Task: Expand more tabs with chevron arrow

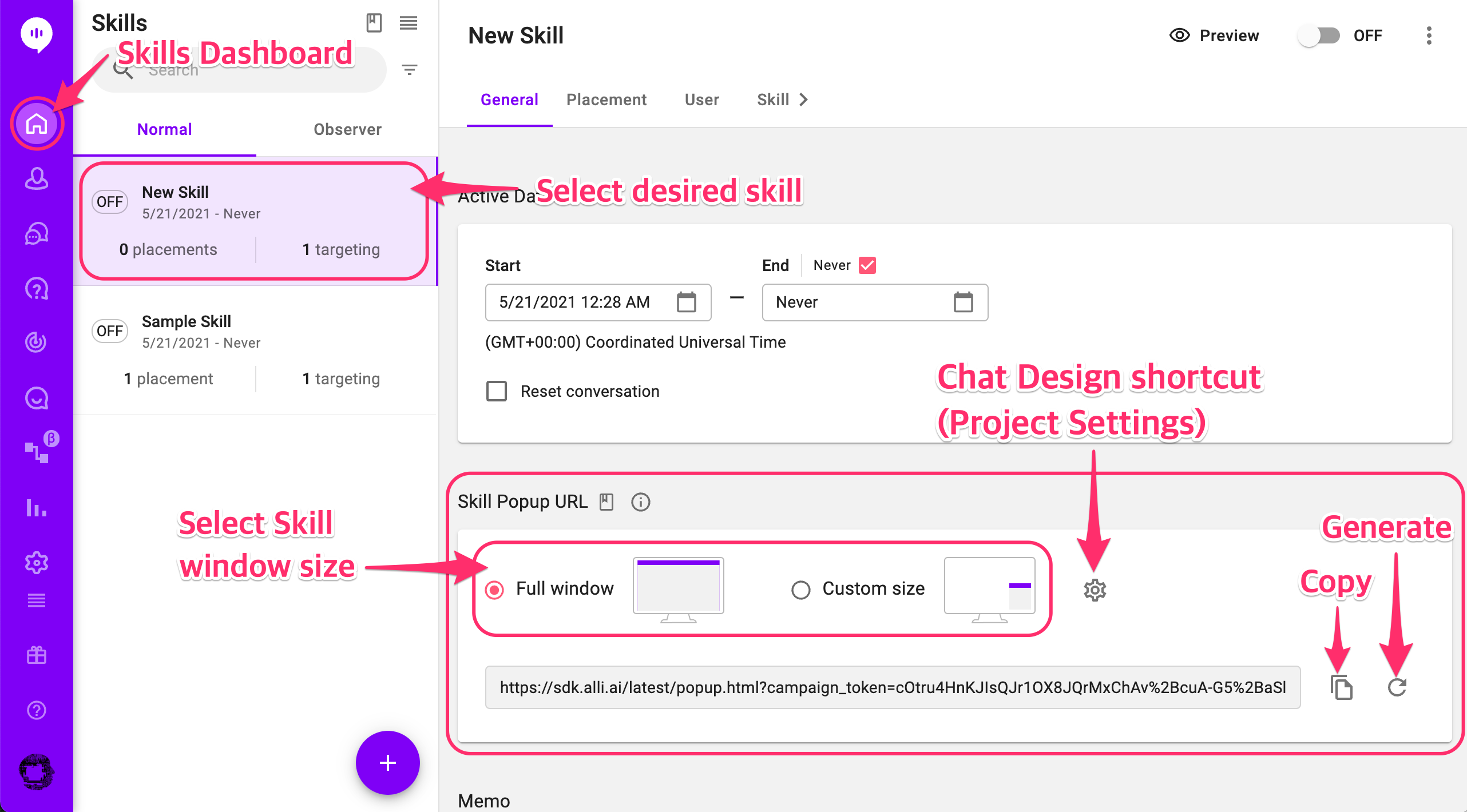Action: click(804, 99)
